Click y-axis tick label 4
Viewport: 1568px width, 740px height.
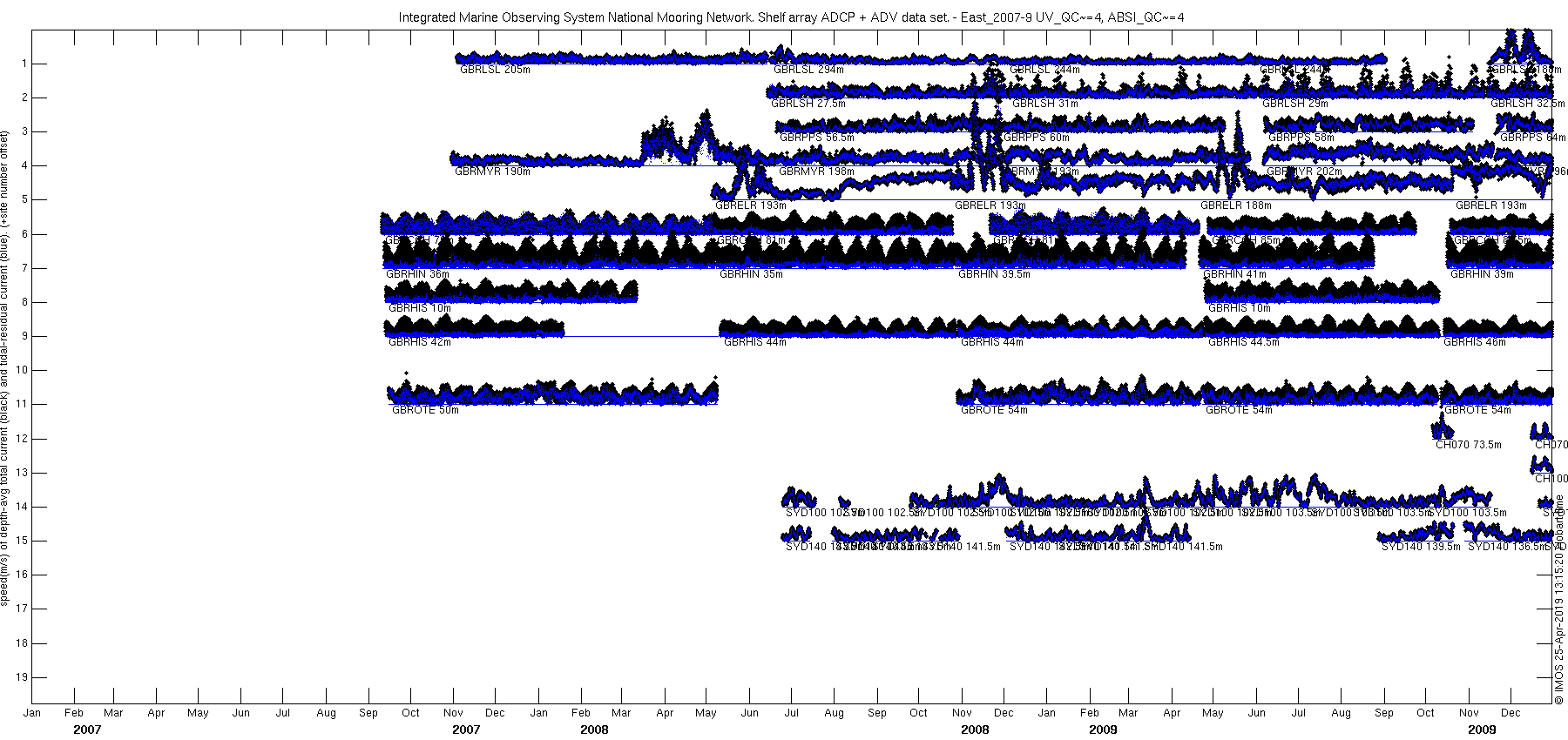coord(25,165)
